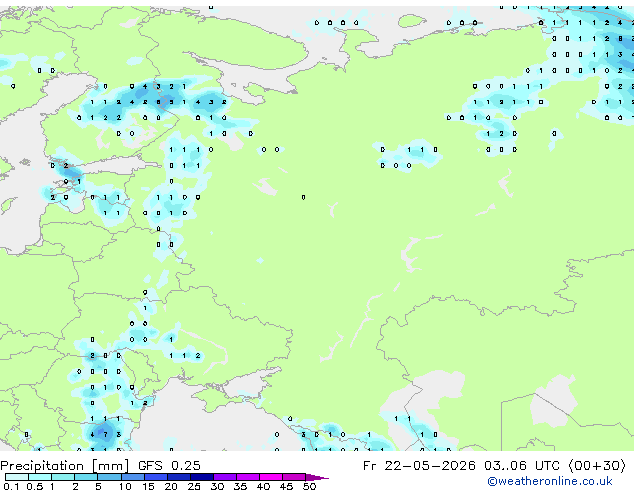Click the "GFS" model label
This screenshot has width=634, height=490.
point(150,466)
